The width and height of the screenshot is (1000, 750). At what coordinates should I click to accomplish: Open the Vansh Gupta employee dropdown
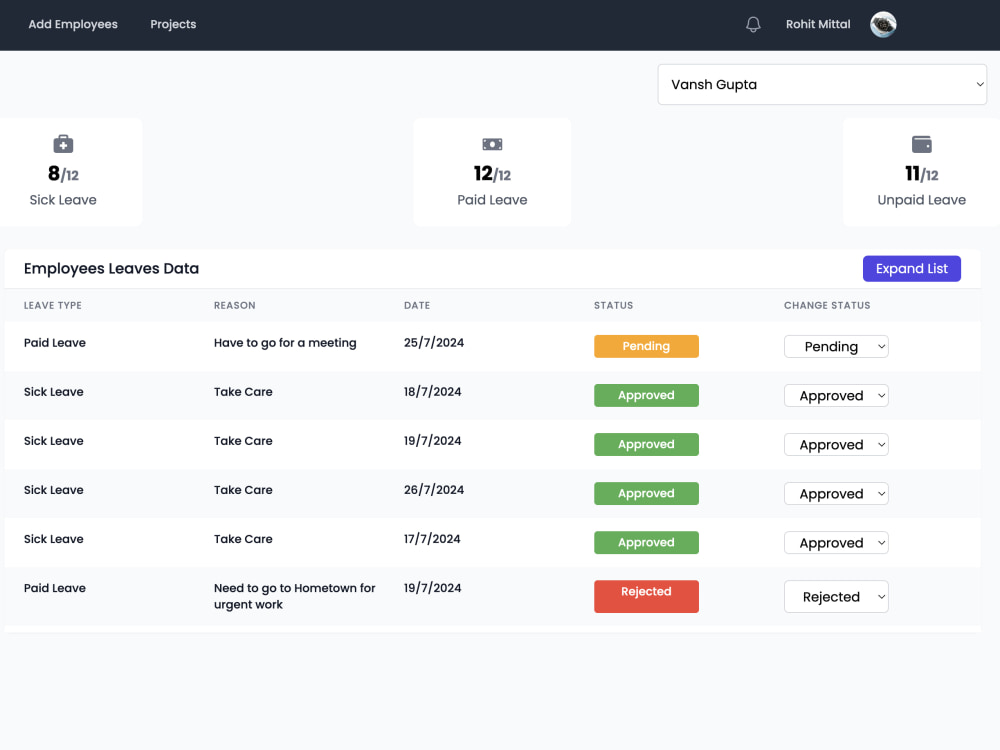[822, 84]
